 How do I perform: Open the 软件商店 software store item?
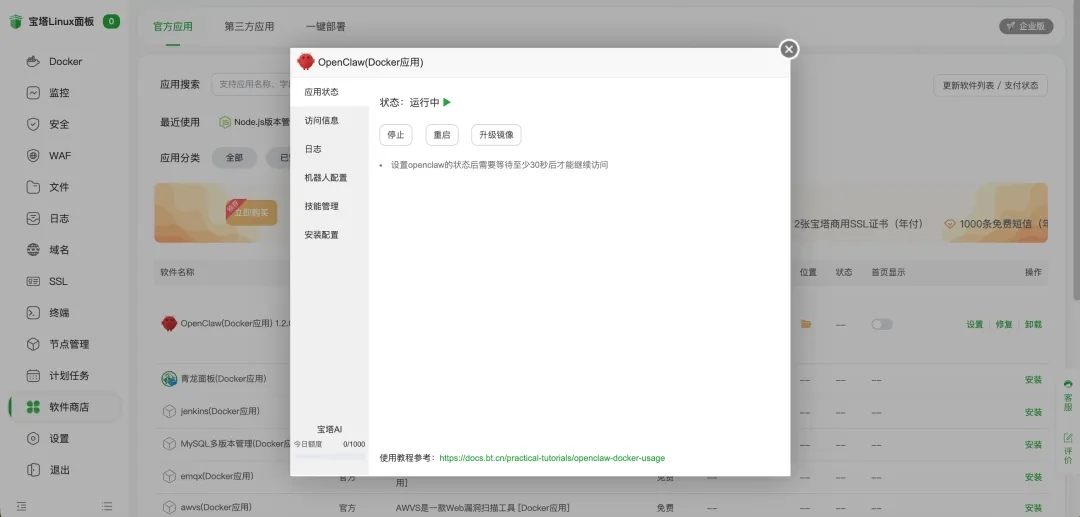[x=65, y=407]
